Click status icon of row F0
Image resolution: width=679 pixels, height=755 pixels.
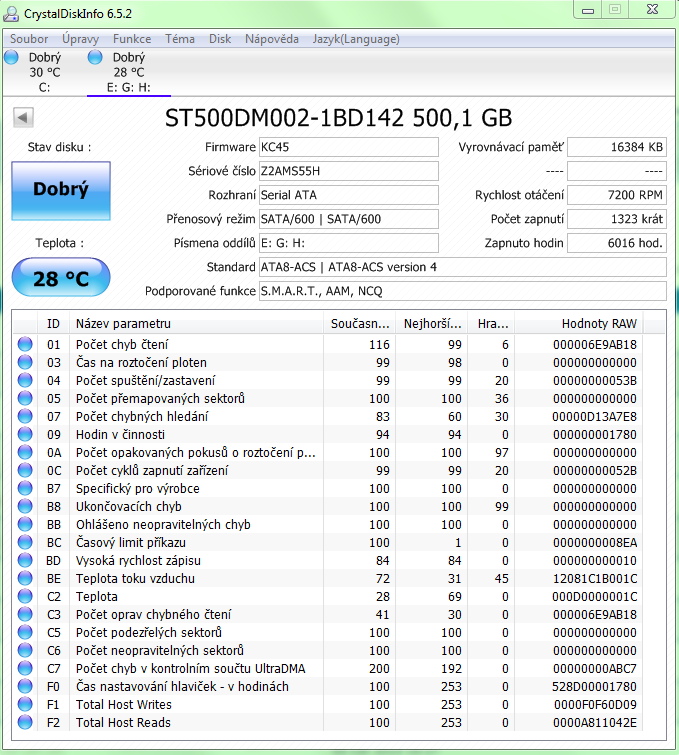click(x=25, y=686)
